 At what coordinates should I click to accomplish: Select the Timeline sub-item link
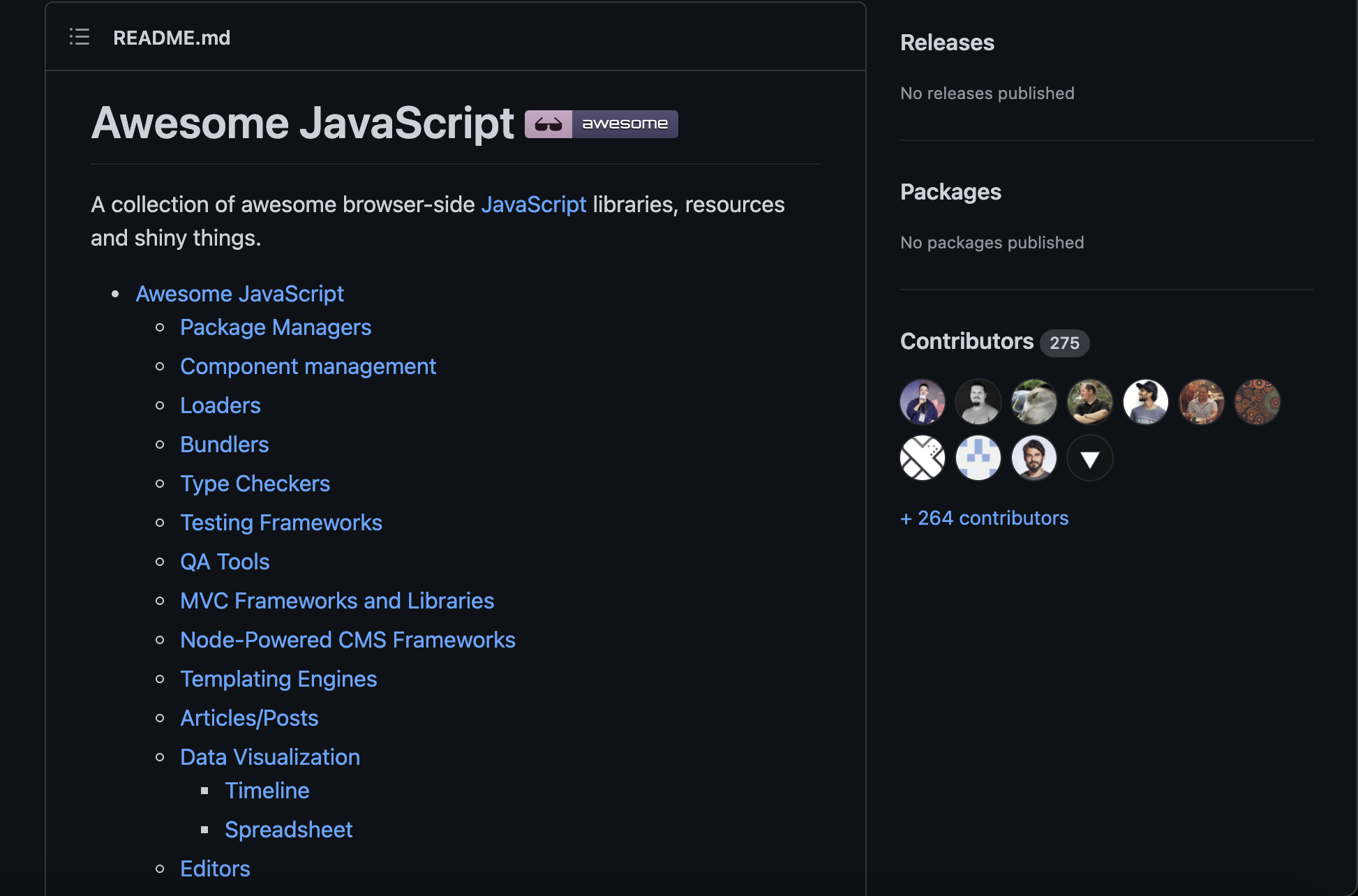(267, 791)
